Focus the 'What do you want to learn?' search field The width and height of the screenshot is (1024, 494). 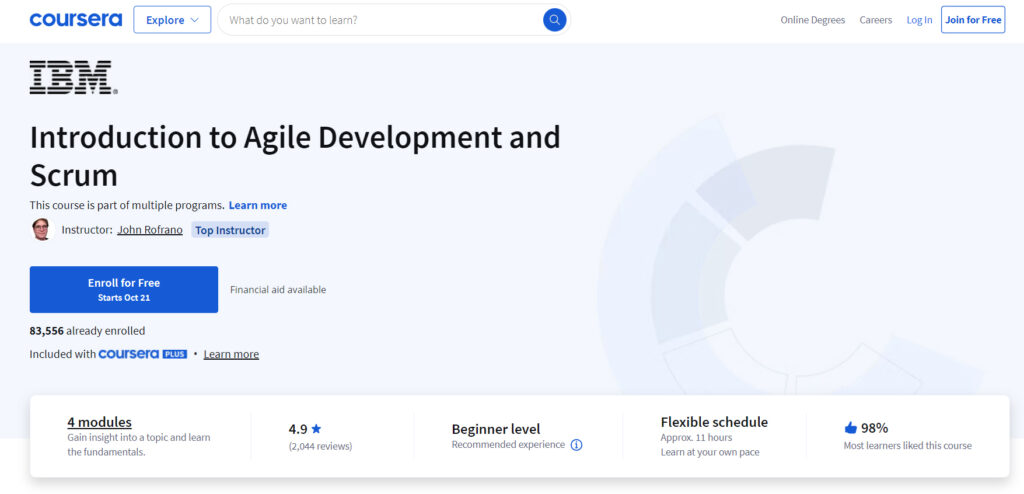point(380,20)
